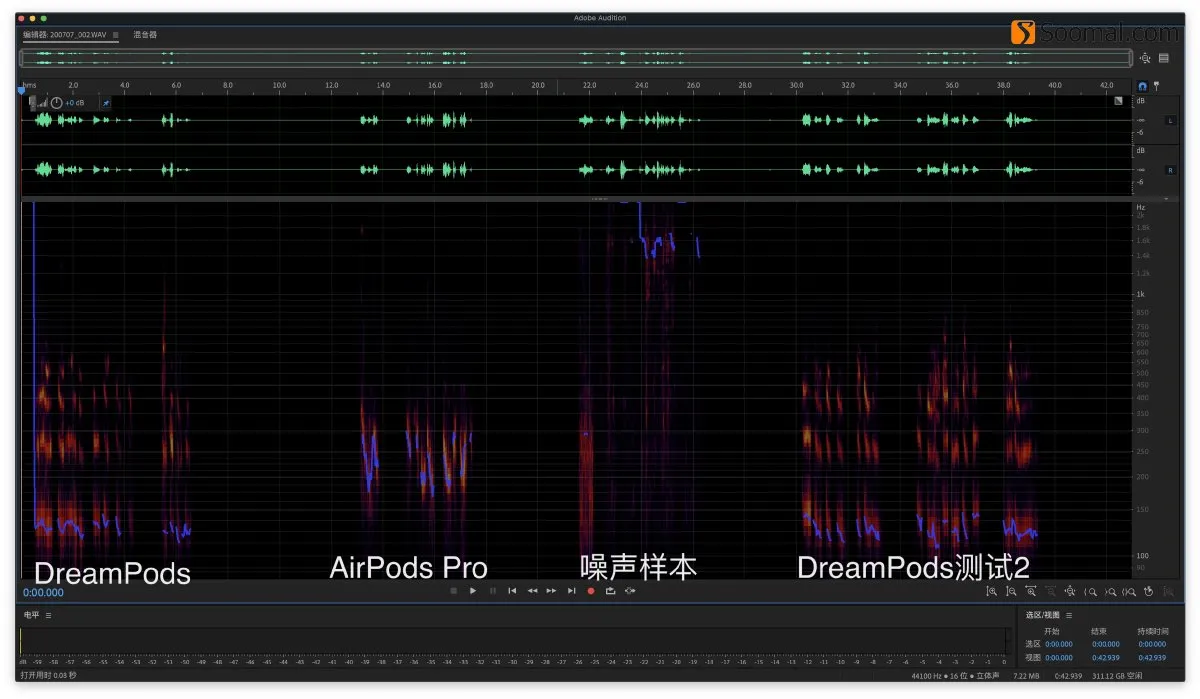Start recording with the red Record button

(x=590, y=591)
